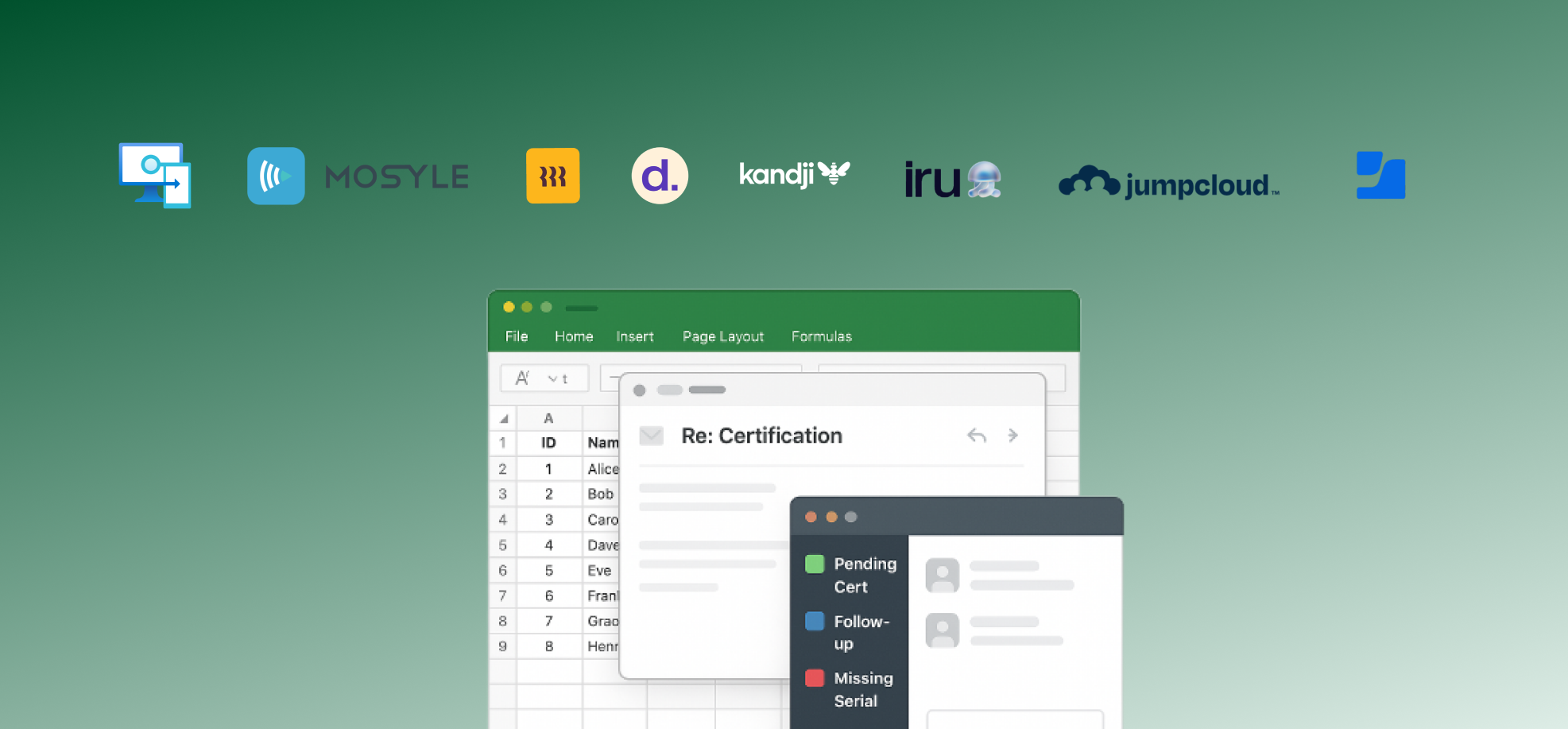The width and height of the screenshot is (1568, 729).
Task: Select the cell containing Alice
Action: (x=602, y=469)
